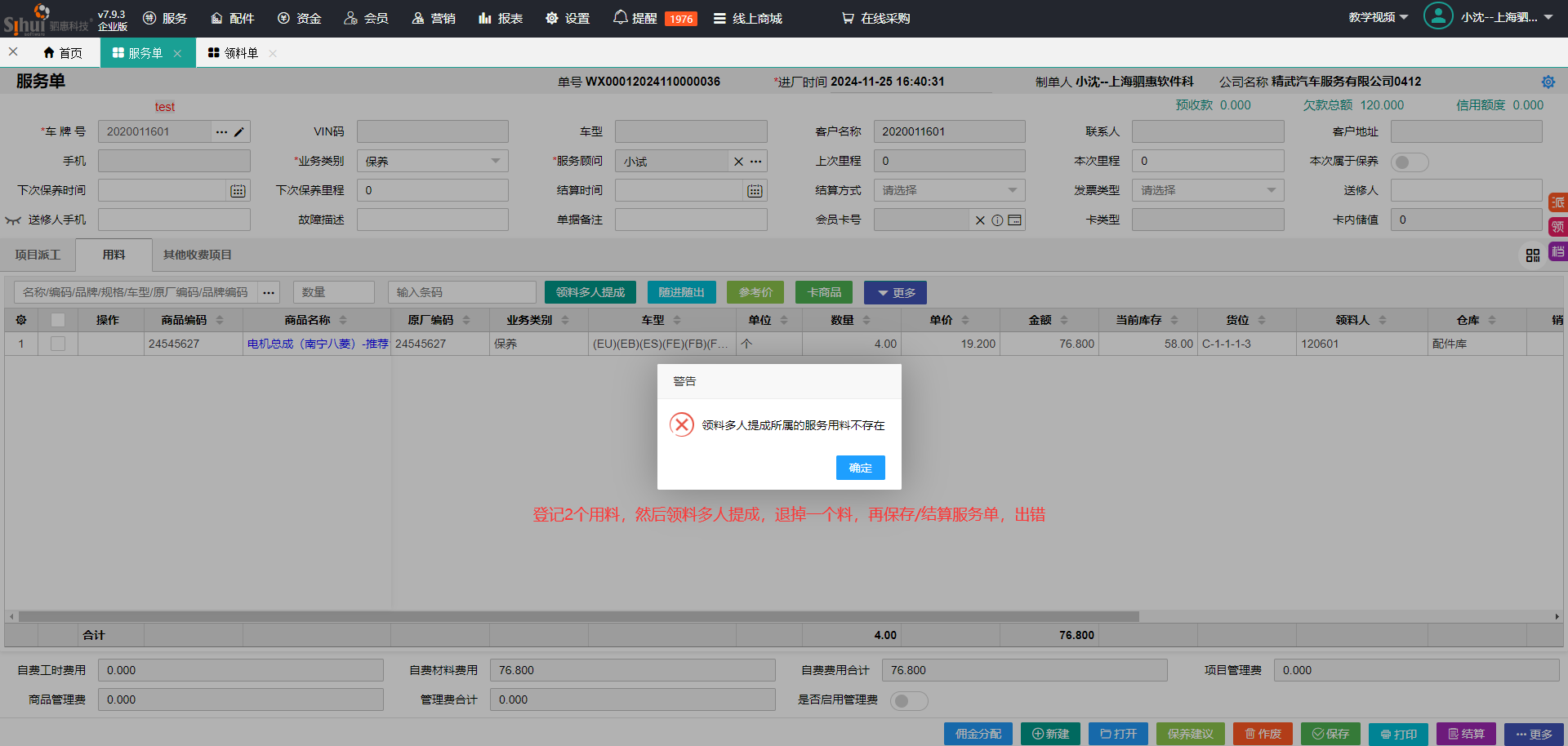This screenshot has height=746, width=1568.
Task: Click the notification bell 提醒 icon
Action: tap(621, 18)
